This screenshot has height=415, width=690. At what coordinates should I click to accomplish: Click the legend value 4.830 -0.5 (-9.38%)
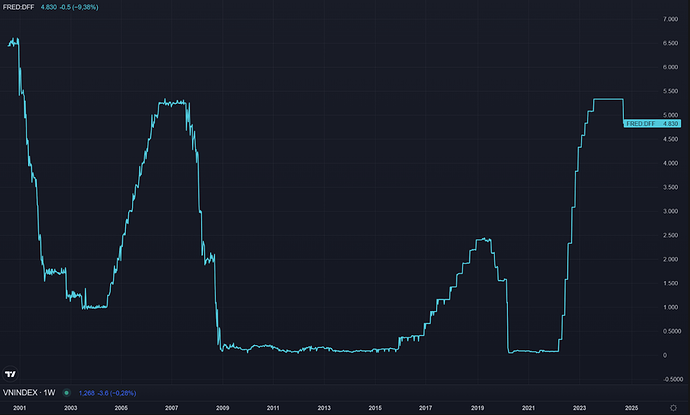coord(70,7)
